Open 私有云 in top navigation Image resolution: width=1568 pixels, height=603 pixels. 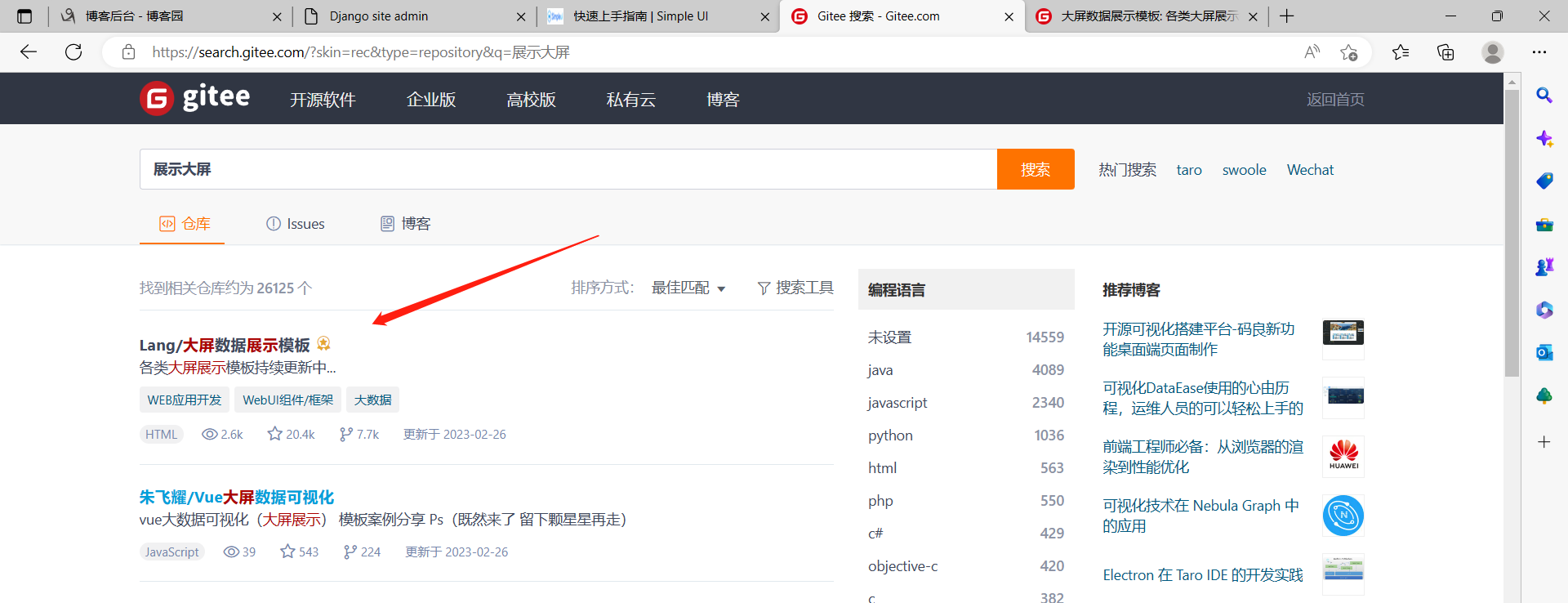[x=630, y=100]
